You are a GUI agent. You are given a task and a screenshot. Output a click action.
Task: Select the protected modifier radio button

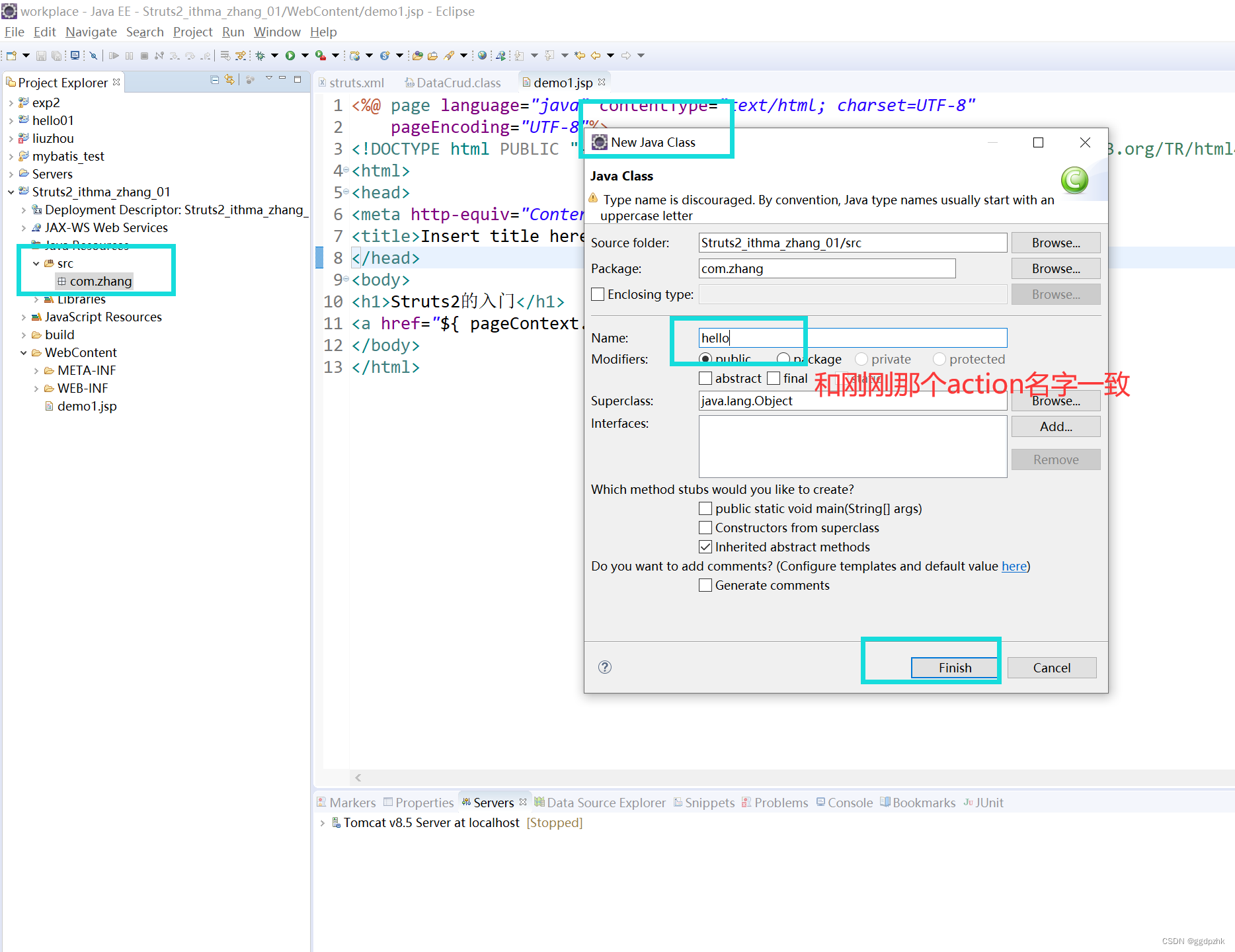click(939, 359)
